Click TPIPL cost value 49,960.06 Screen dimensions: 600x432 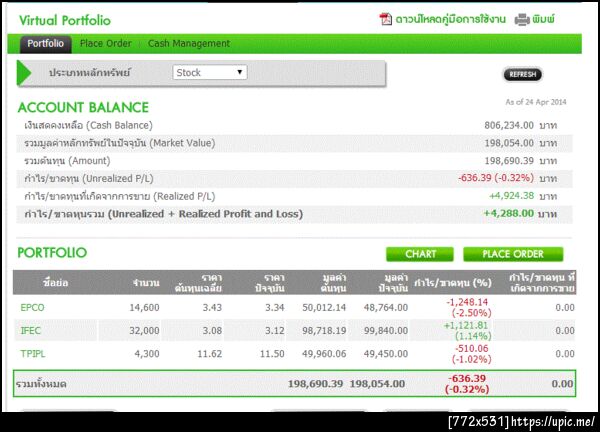pyautogui.click(x=324, y=354)
